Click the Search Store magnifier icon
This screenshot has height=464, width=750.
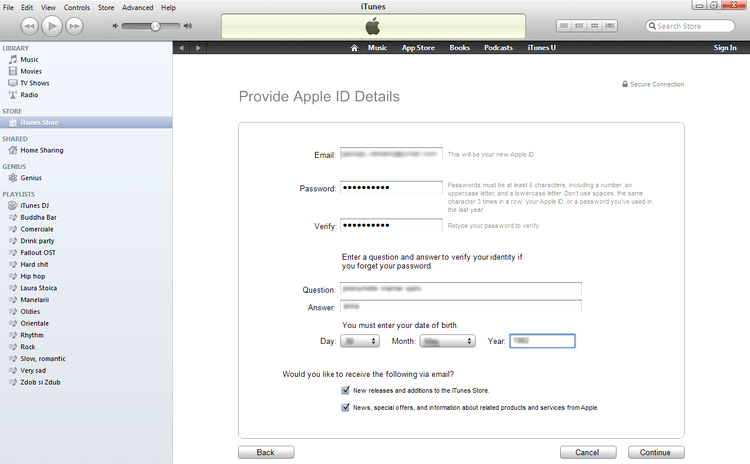coord(652,26)
